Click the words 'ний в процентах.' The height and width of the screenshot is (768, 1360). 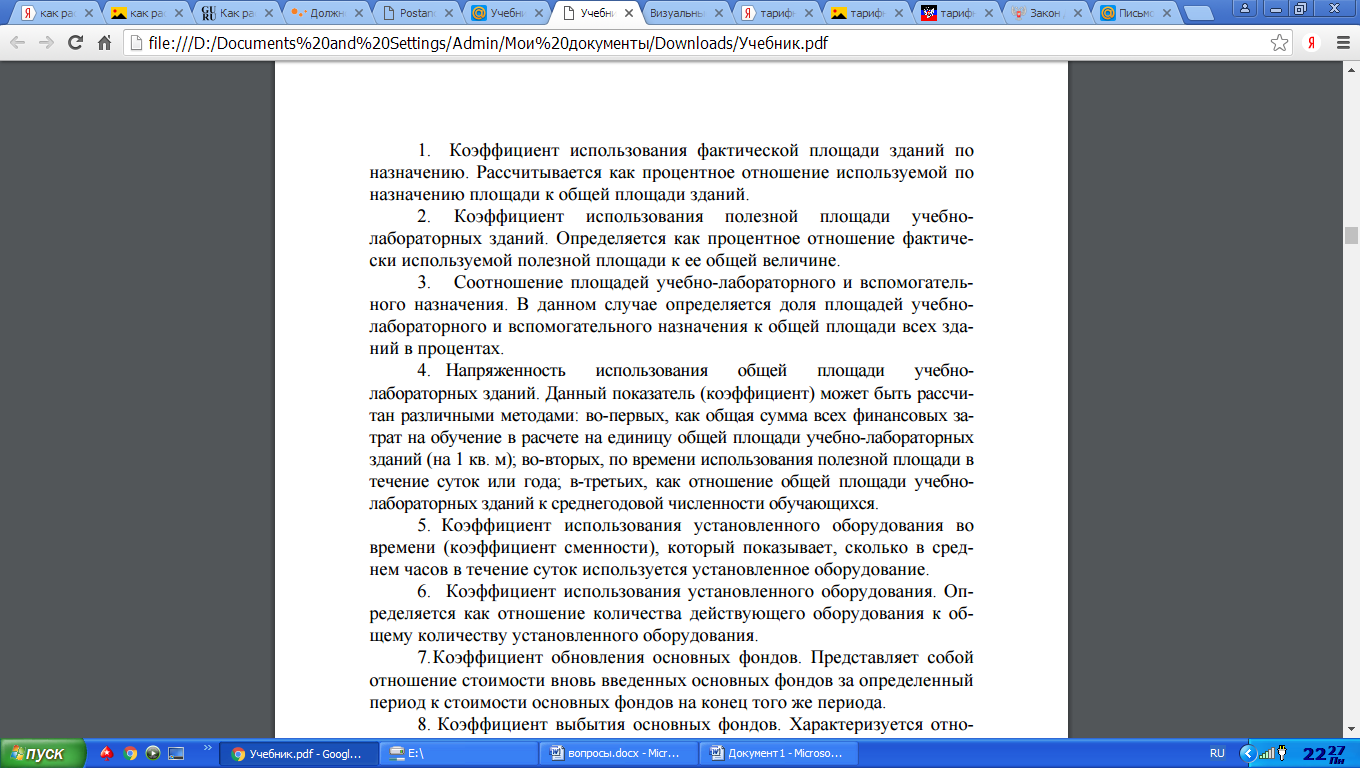[x=436, y=349]
